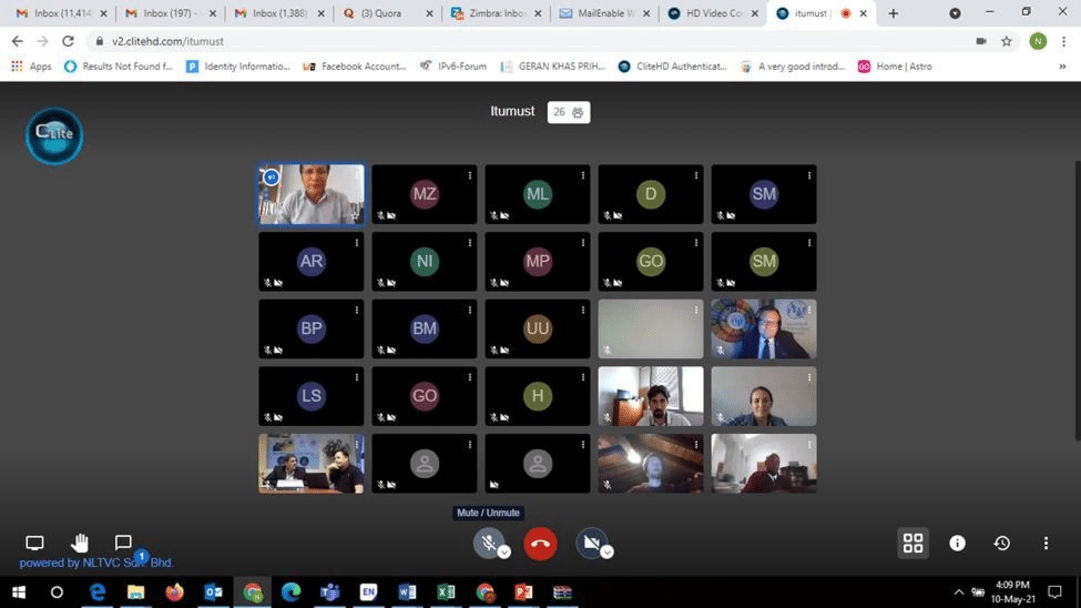This screenshot has height=608, width=1081.
Task: Expand microphone audio options arrow
Action: [x=505, y=552]
